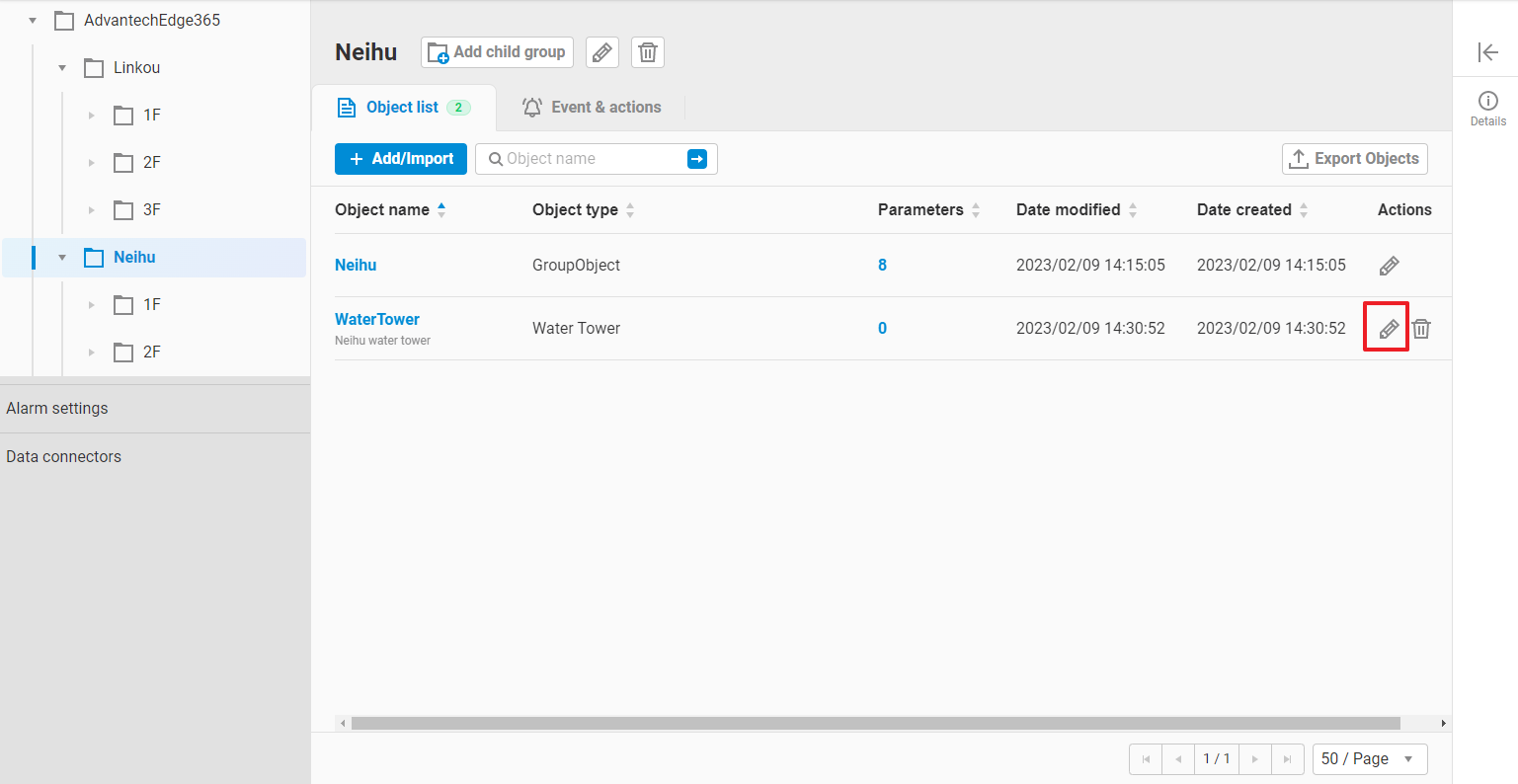
Task: Collapse the right side panel arrow
Action: coord(1487,52)
